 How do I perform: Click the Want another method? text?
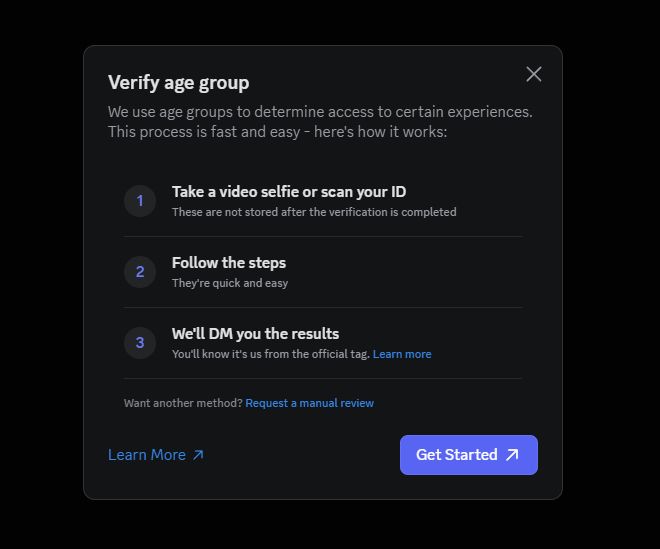pos(183,403)
